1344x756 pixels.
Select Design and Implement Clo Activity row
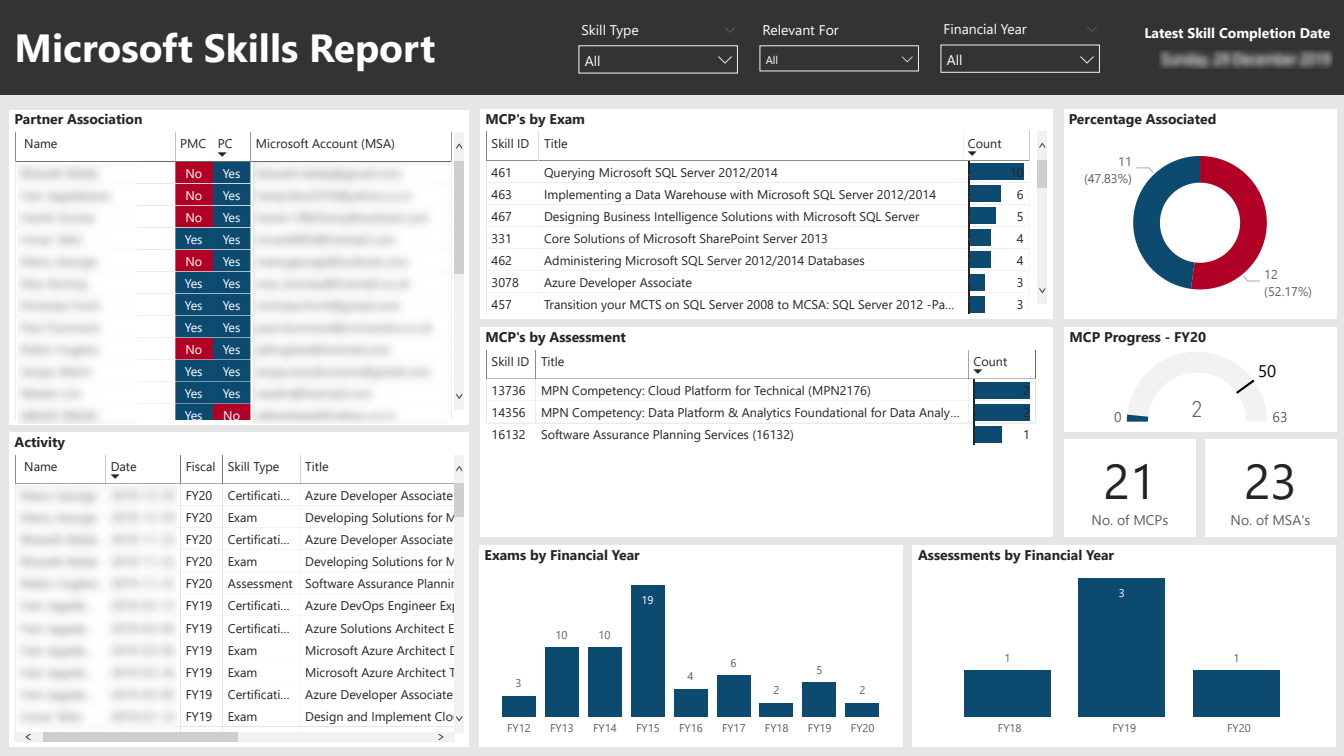pos(236,716)
